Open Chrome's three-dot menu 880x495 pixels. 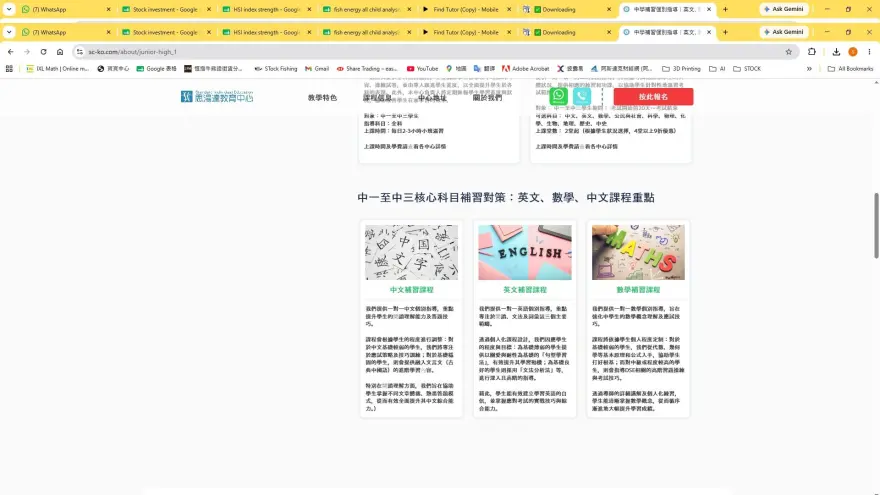pyautogui.click(x=869, y=52)
